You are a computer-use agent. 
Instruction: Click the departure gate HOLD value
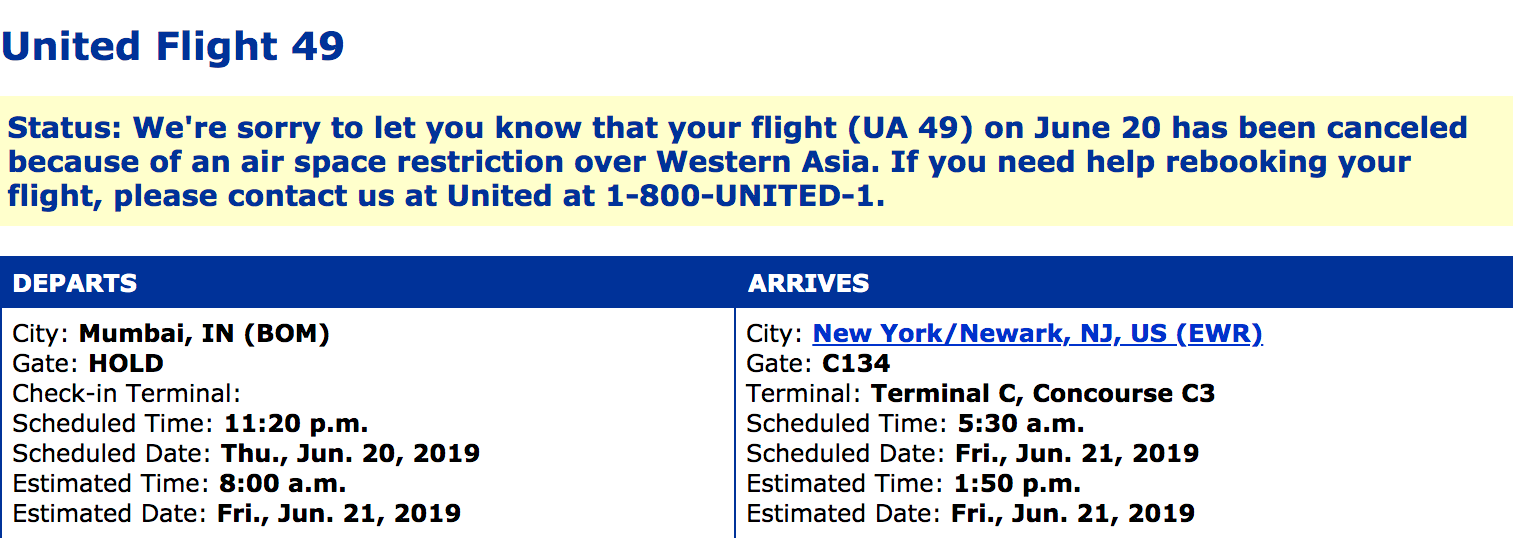(x=126, y=364)
